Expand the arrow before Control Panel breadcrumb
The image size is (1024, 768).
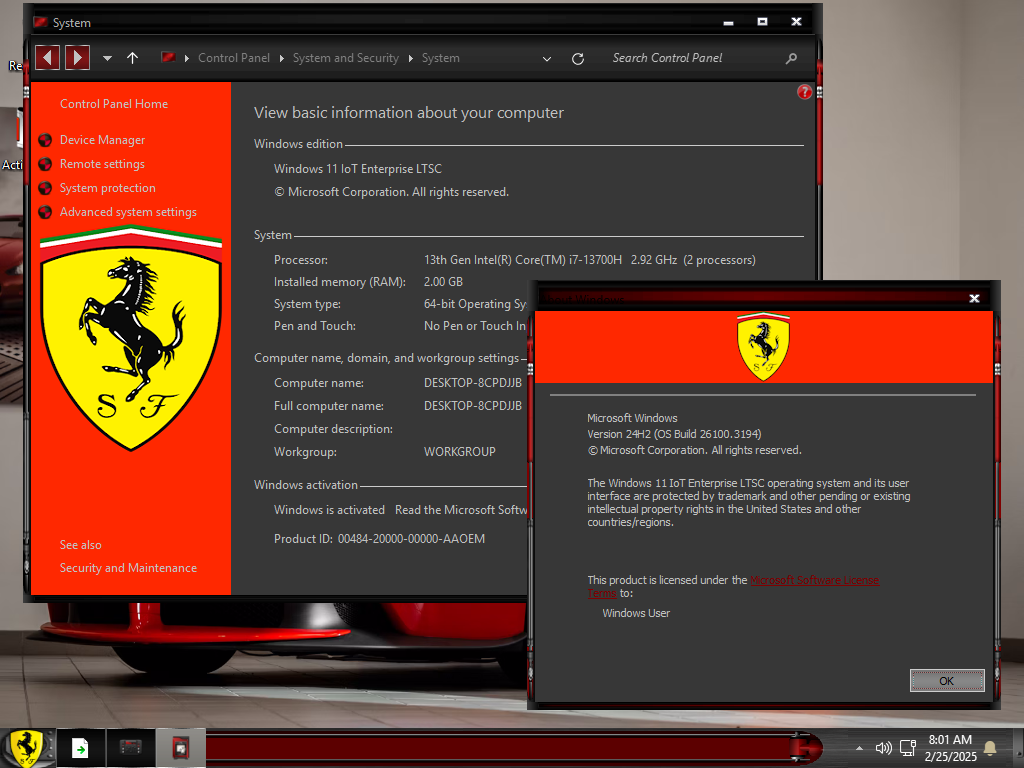pos(187,58)
